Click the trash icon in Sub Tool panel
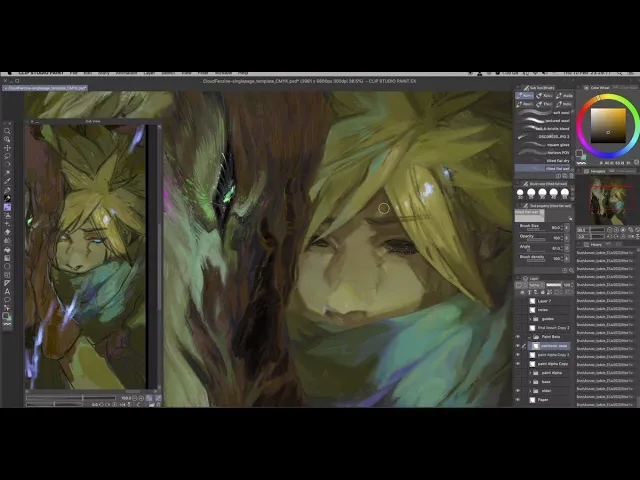 571,176
